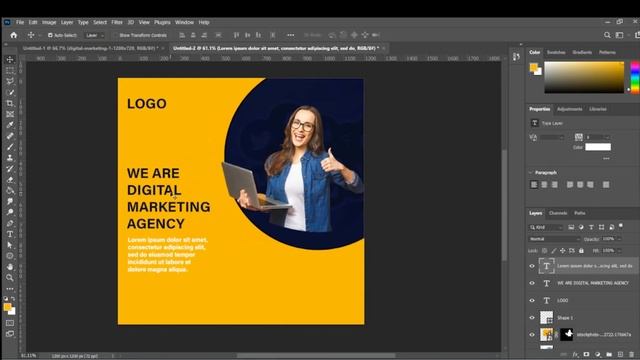Select the Eraser tool

[x=10, y=180]
